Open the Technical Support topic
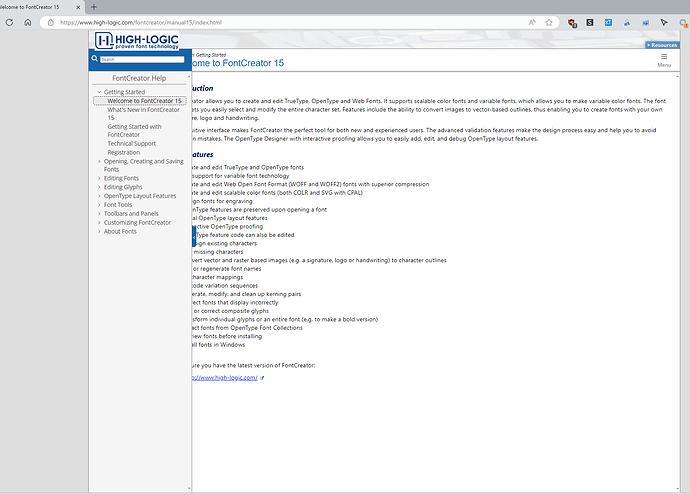The width and height of the screenshot is (690, 494). click(x=132, y=143)
